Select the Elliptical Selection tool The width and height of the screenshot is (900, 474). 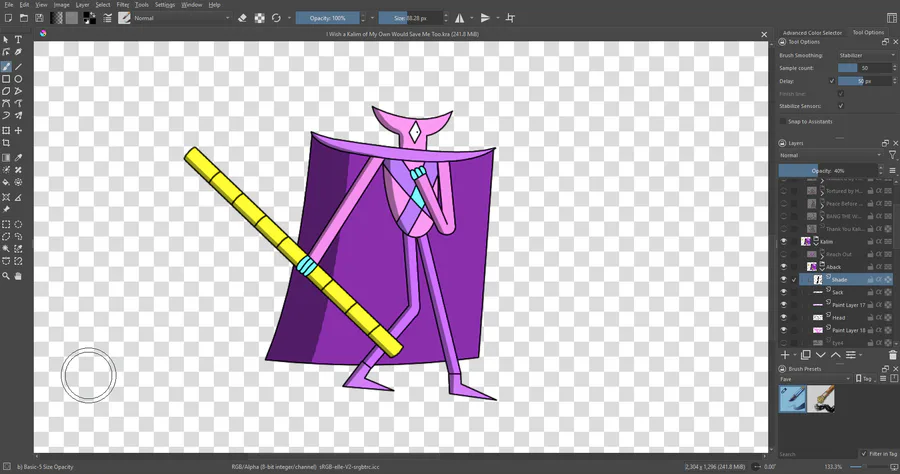click(18, 224)
